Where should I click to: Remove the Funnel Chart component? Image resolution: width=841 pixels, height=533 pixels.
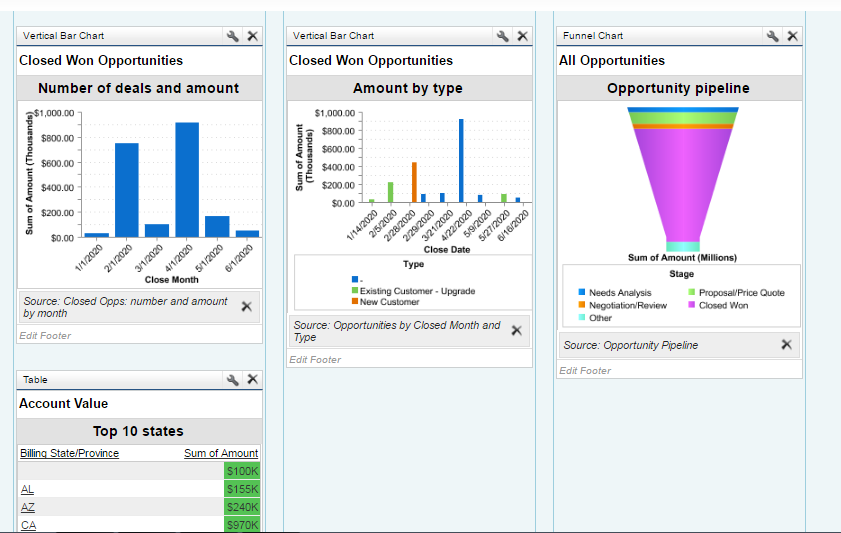coord(792,36)
